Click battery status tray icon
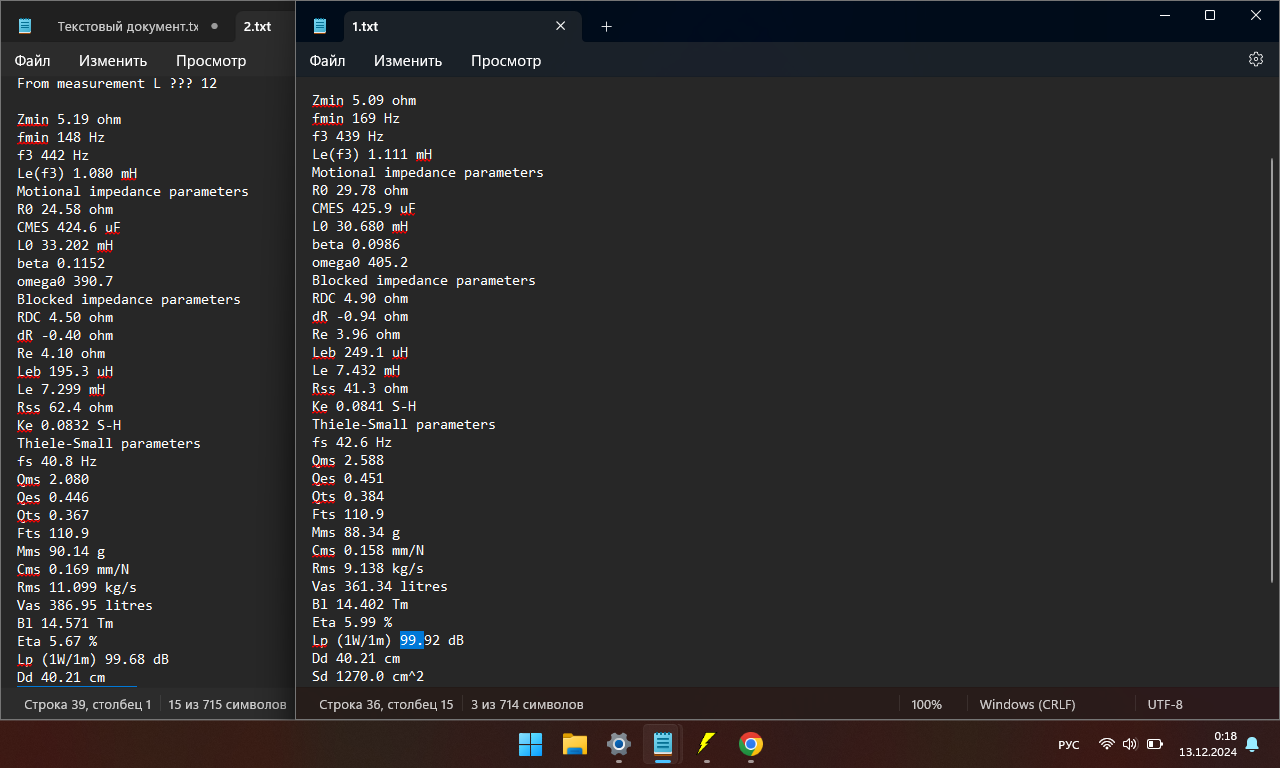The height and width of the screenshot is (768, 1280). click(1154, 744)
